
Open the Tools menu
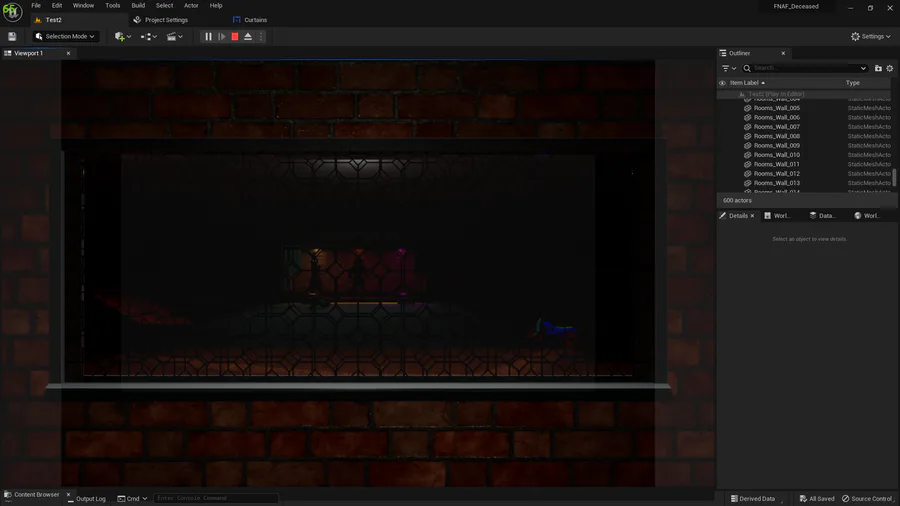(x=112, y=6)
